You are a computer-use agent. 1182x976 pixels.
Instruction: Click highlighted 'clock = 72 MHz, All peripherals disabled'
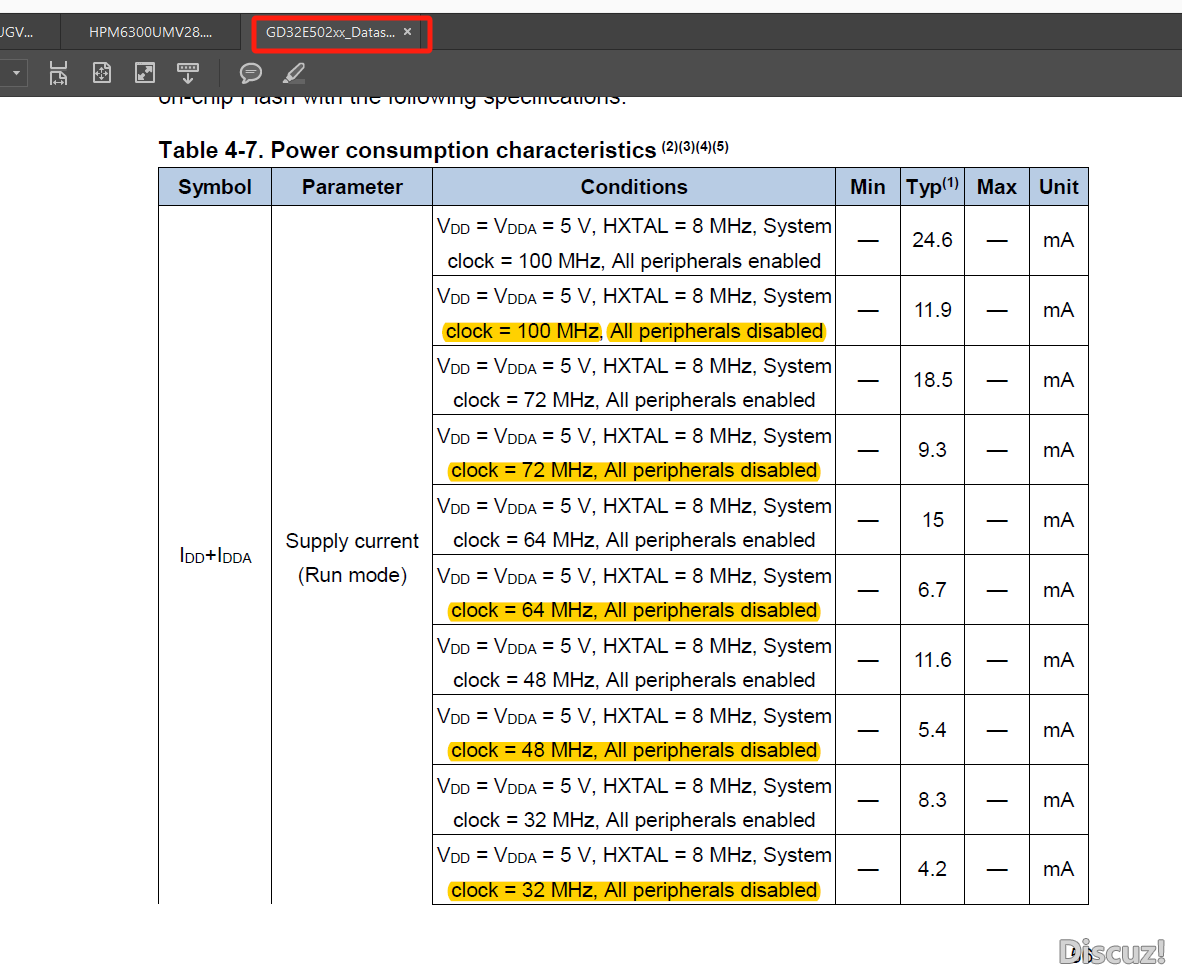[x=634, y=470]
